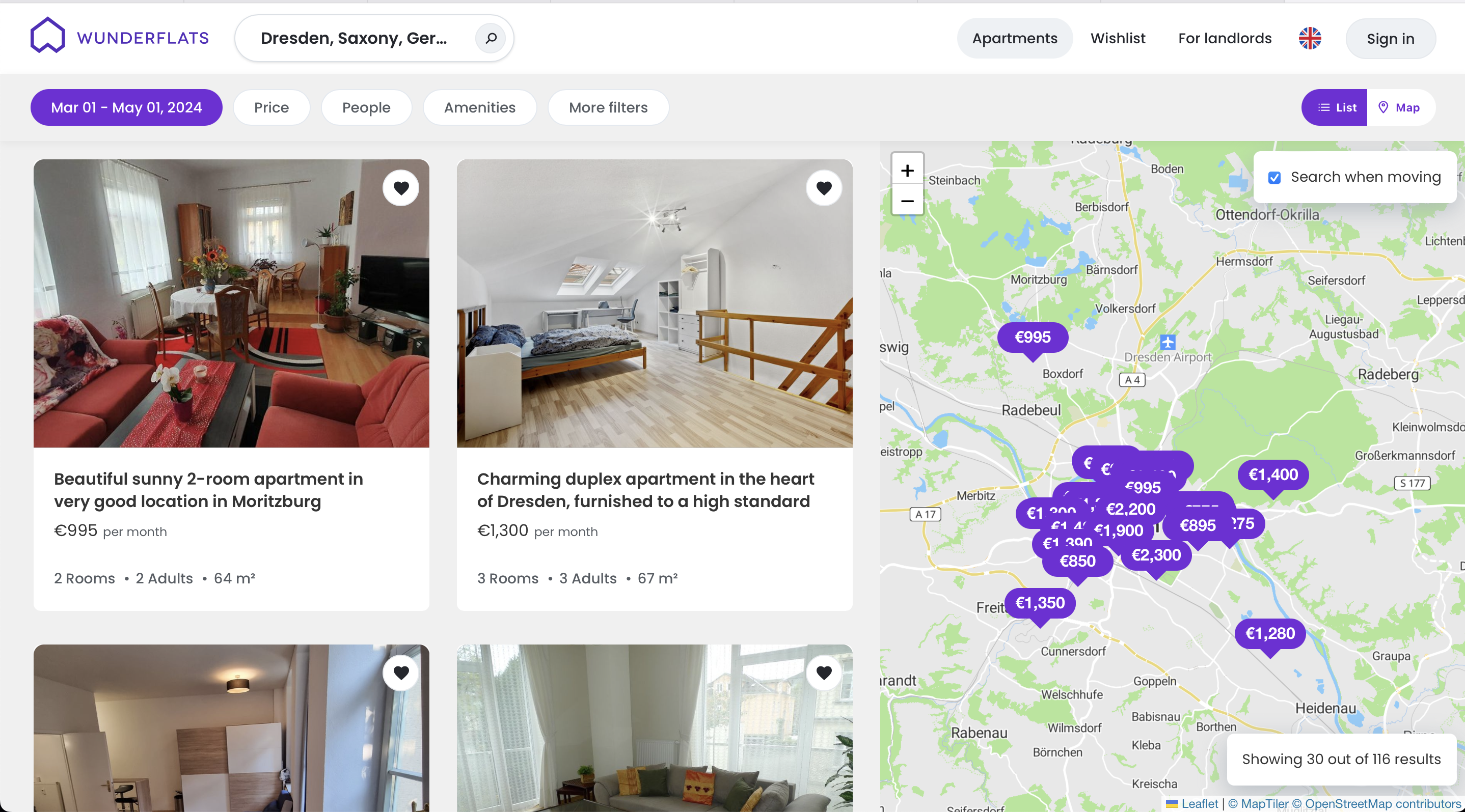Open the UK flag language selector

1309,39
